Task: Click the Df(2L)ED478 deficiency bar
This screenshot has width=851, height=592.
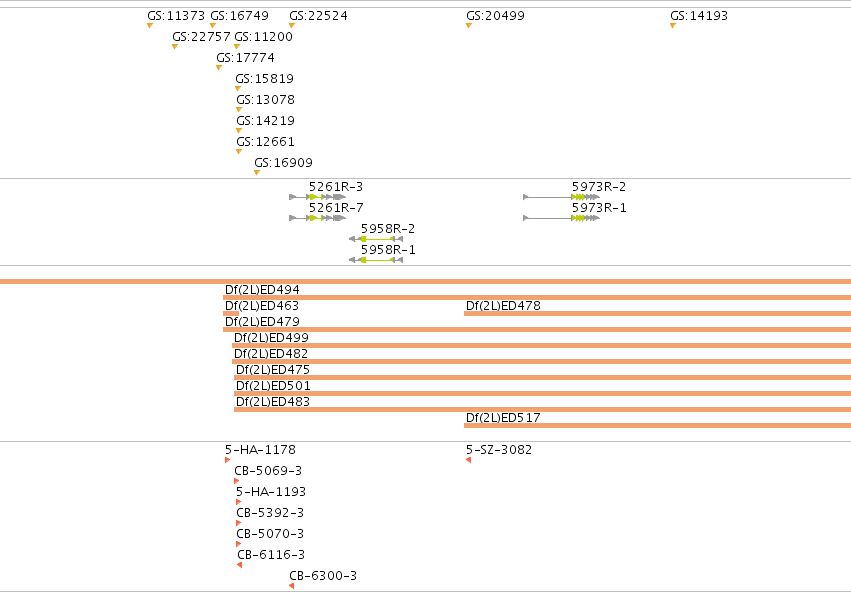Action: click(657, 314)
